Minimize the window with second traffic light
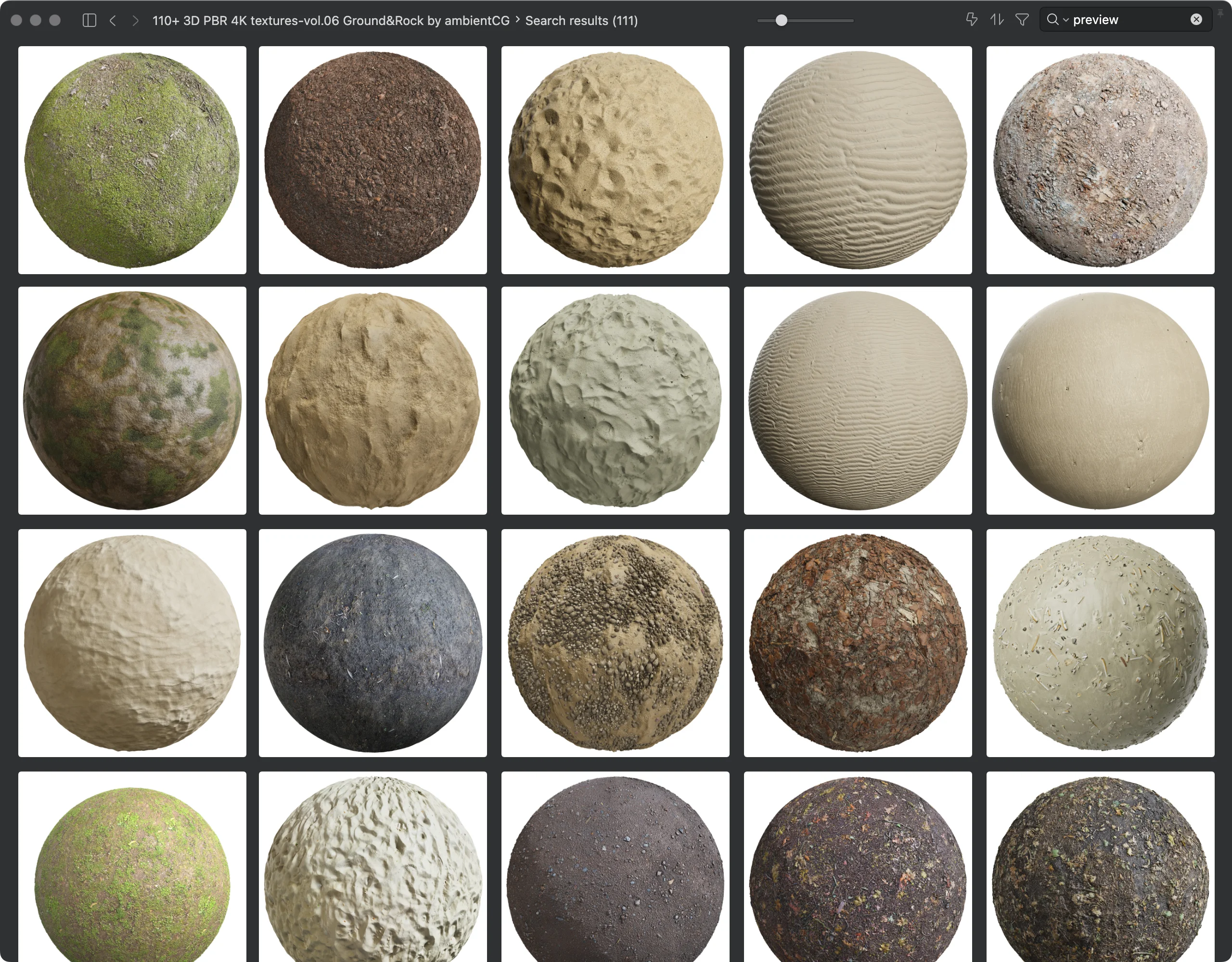 pos(36,20)
